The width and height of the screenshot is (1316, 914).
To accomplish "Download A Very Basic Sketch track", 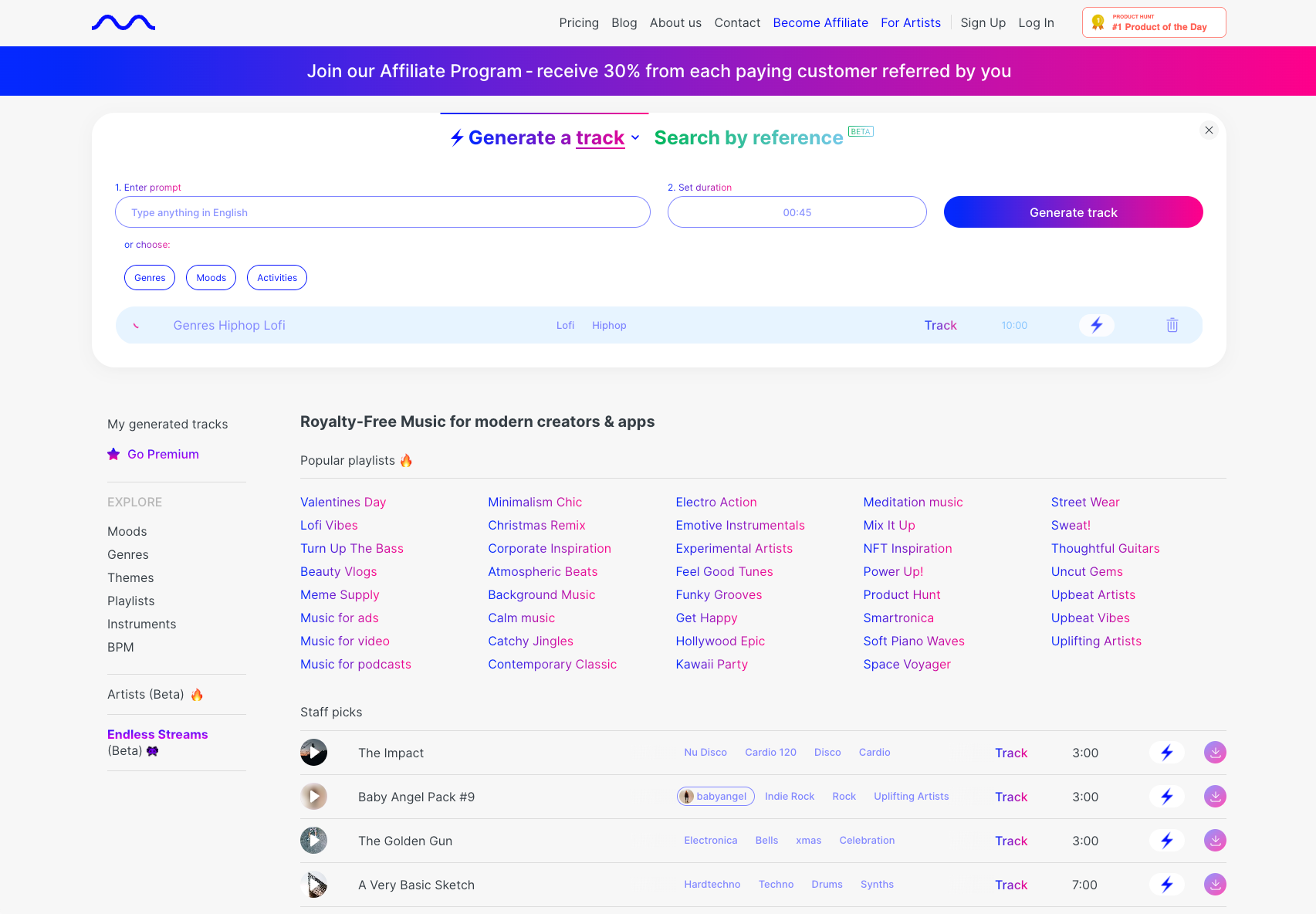I will pos(1215,884).
